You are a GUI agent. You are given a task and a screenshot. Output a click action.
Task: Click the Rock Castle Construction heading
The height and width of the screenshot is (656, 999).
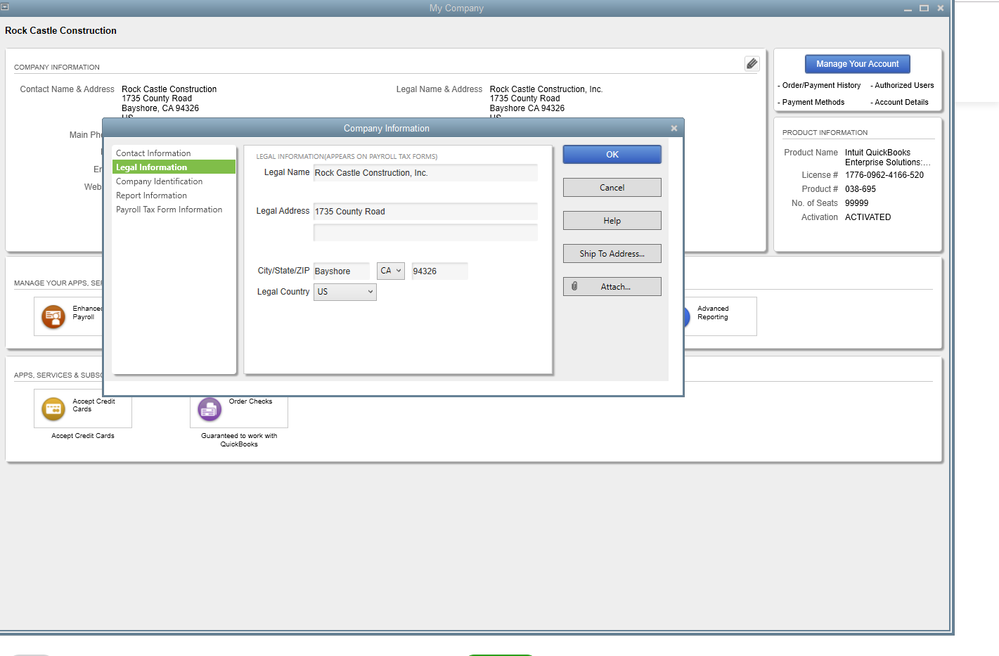61,31
